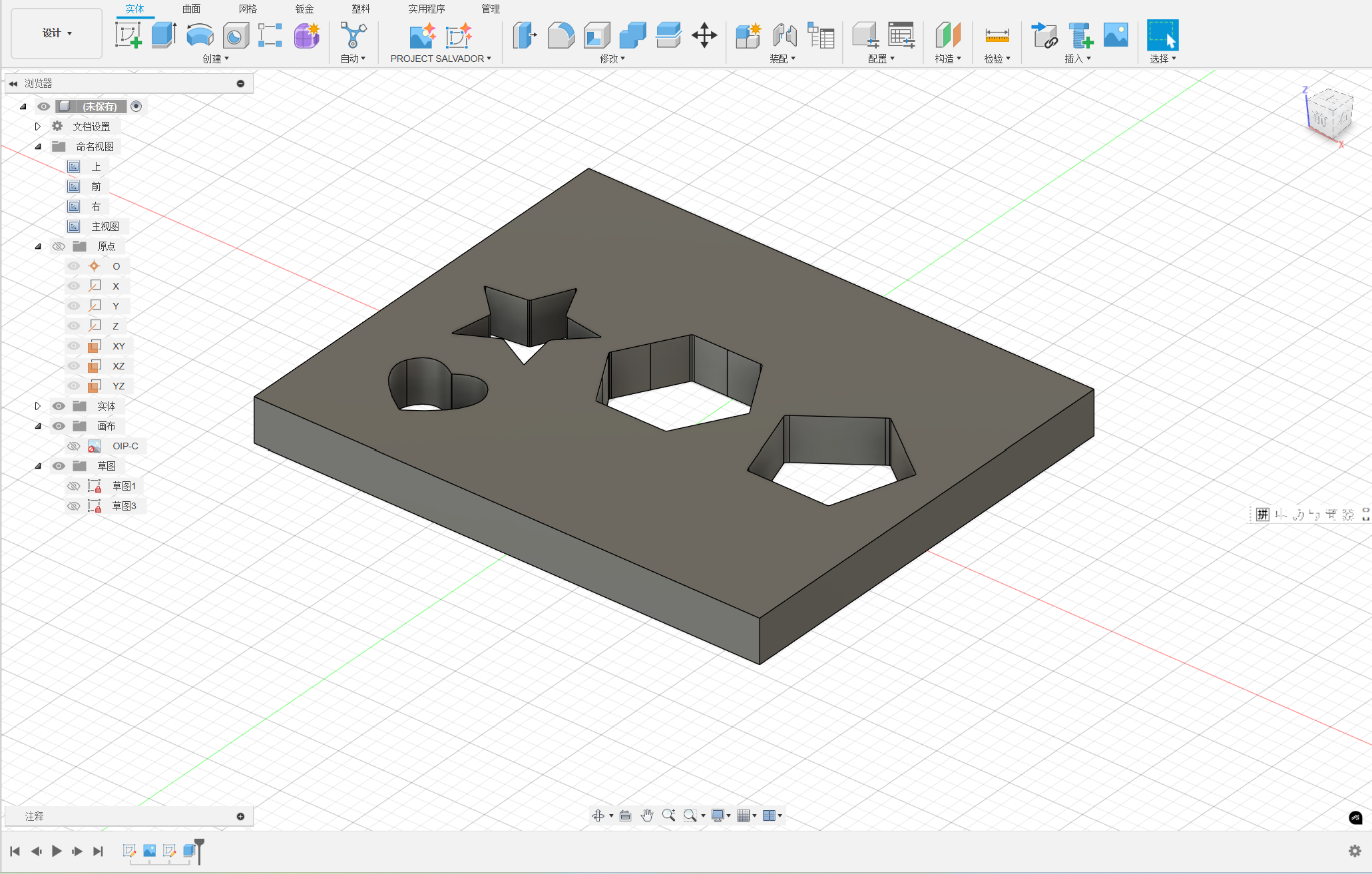
Task: Switch to the 管理 tab
Action: pyautogui.click(x=491, y=9)
